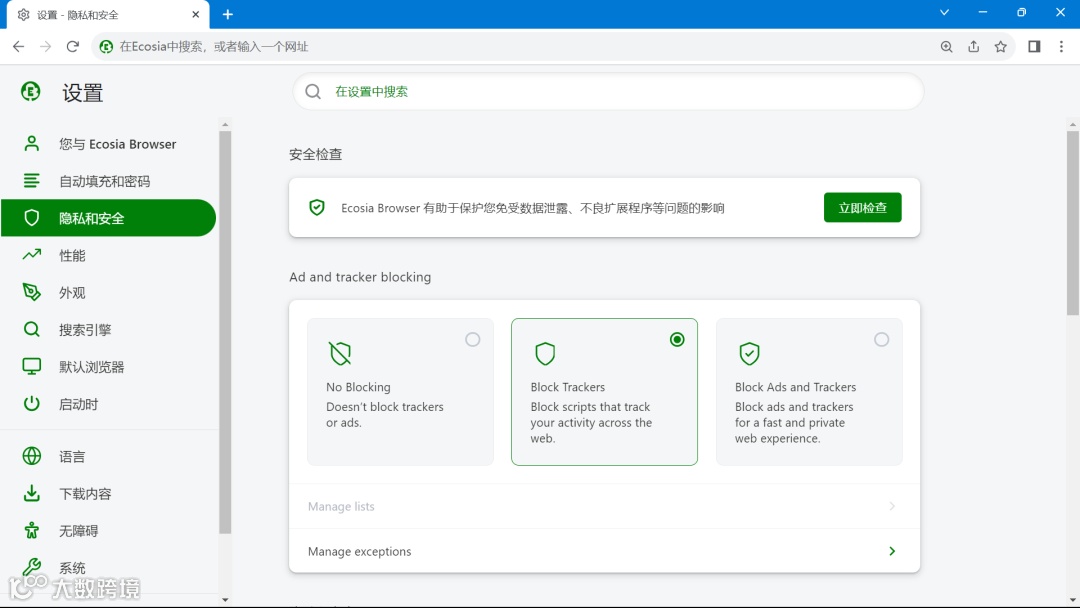Click the Ecosia logo beside the 设置 heading
This screenshot has height=608, width=1080.
(x=30, y=92)
